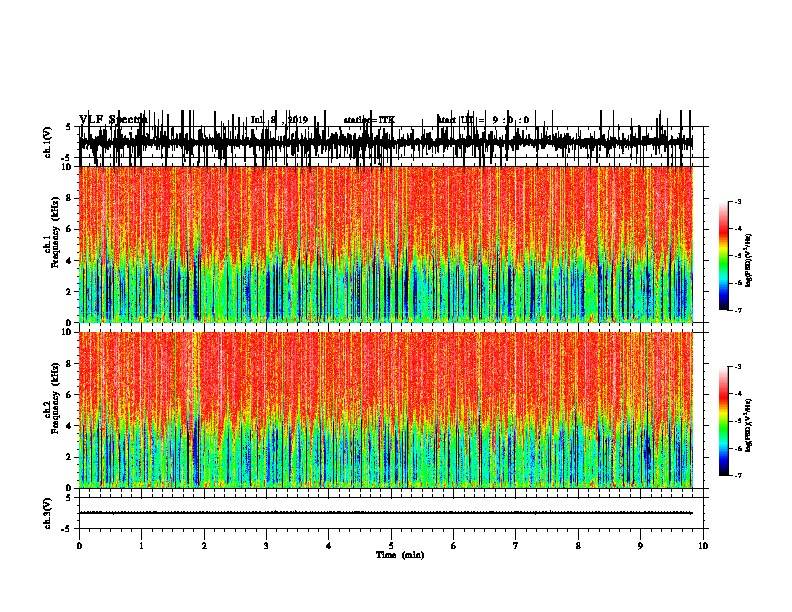Viewport: 792px width, 612px height.
Task: Click the "5" volt tick of ch.3 waveform
Action: coord(68,498)
